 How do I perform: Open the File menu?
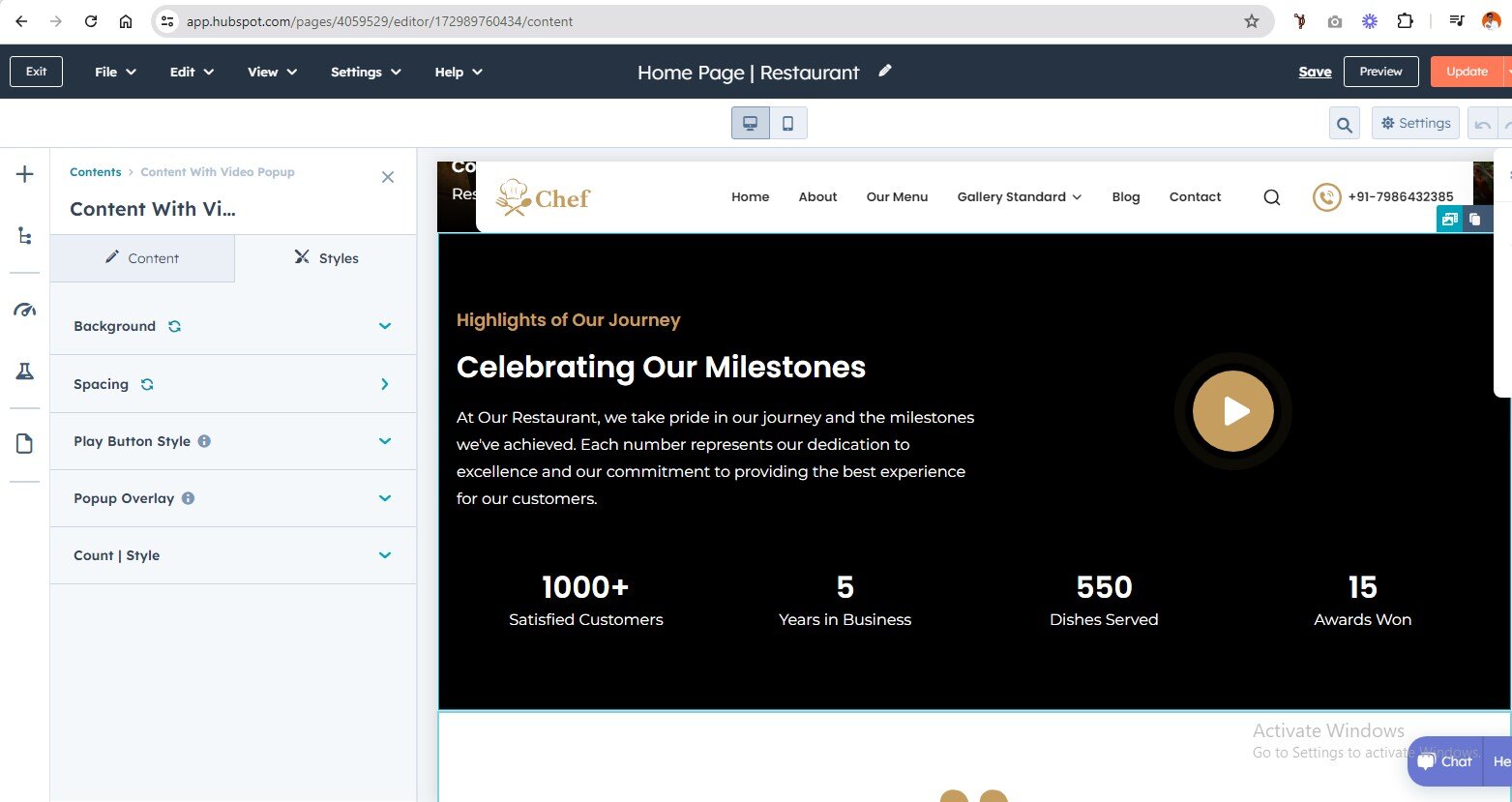(x=115, y=72)
